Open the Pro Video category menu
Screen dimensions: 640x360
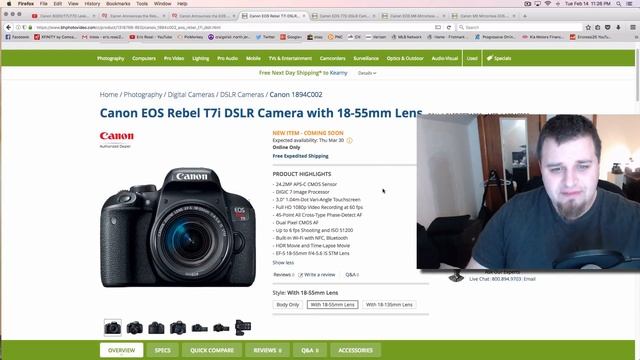point(174,58)
